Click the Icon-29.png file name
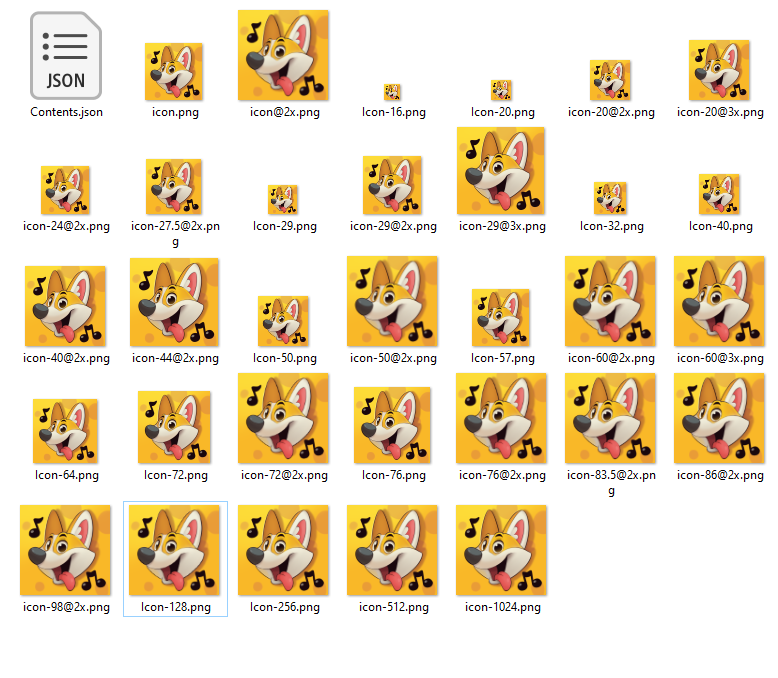The width and height of the screenshot is (778, 678). [285, 226]
